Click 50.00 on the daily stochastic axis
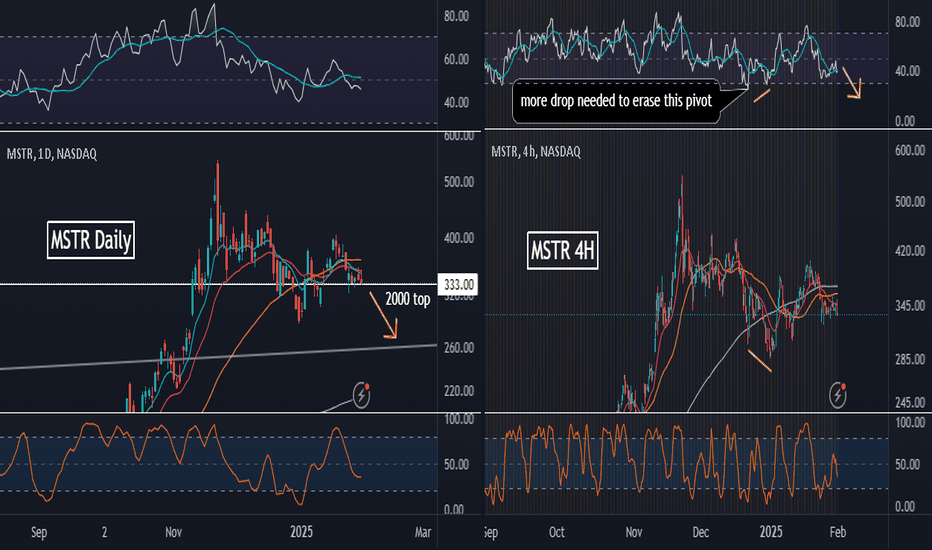This screenshot has height=550, width=932. (456, 464)
